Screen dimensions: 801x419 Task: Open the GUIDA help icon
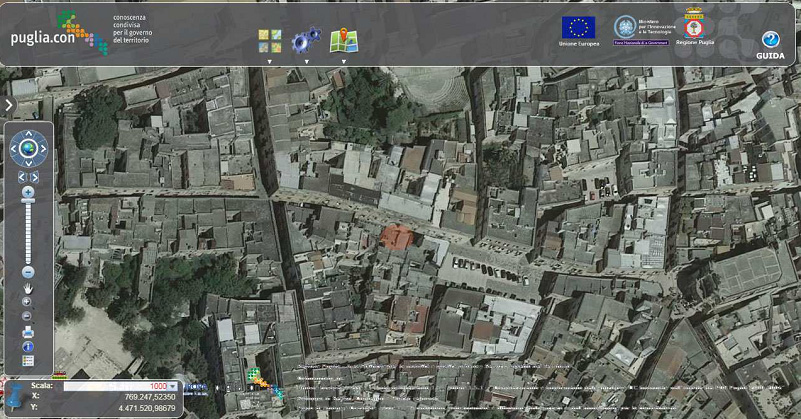[x=770, y=40]
